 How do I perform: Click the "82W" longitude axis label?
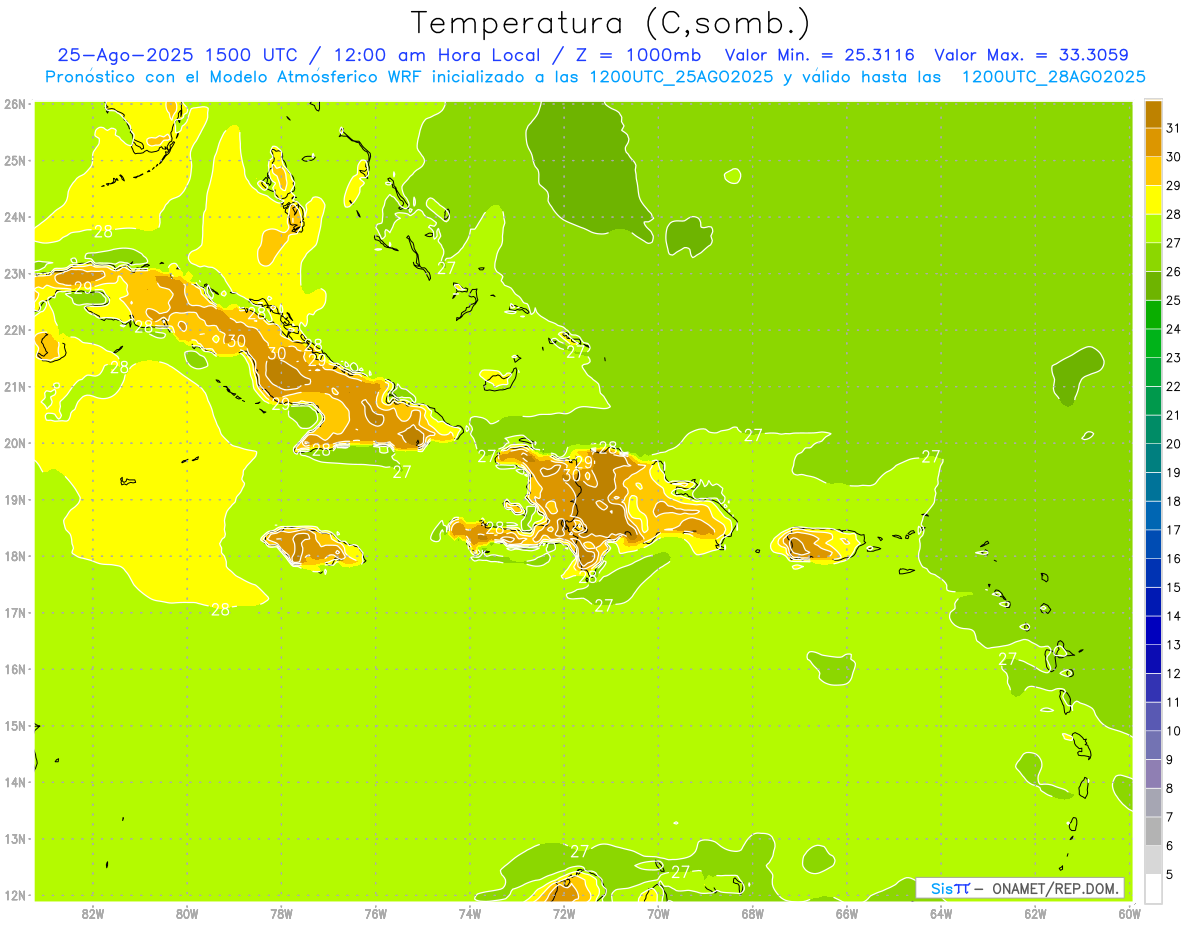[x=93, y=913]
